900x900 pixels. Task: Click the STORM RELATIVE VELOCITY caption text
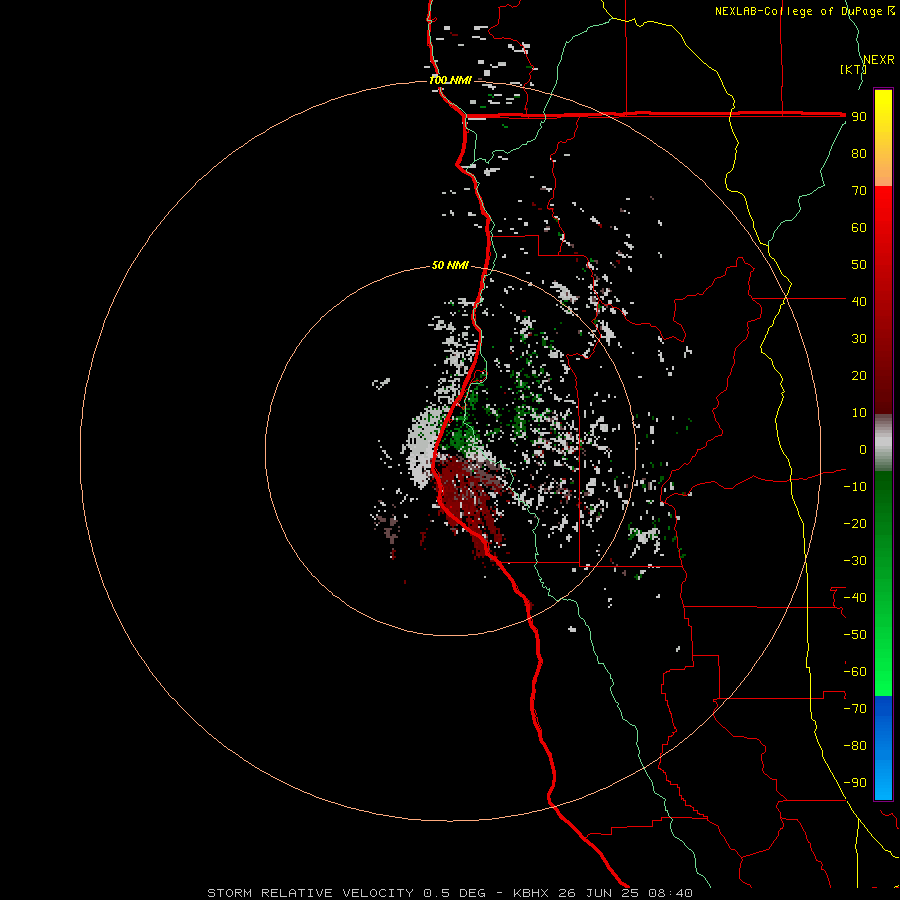point(310,893)
